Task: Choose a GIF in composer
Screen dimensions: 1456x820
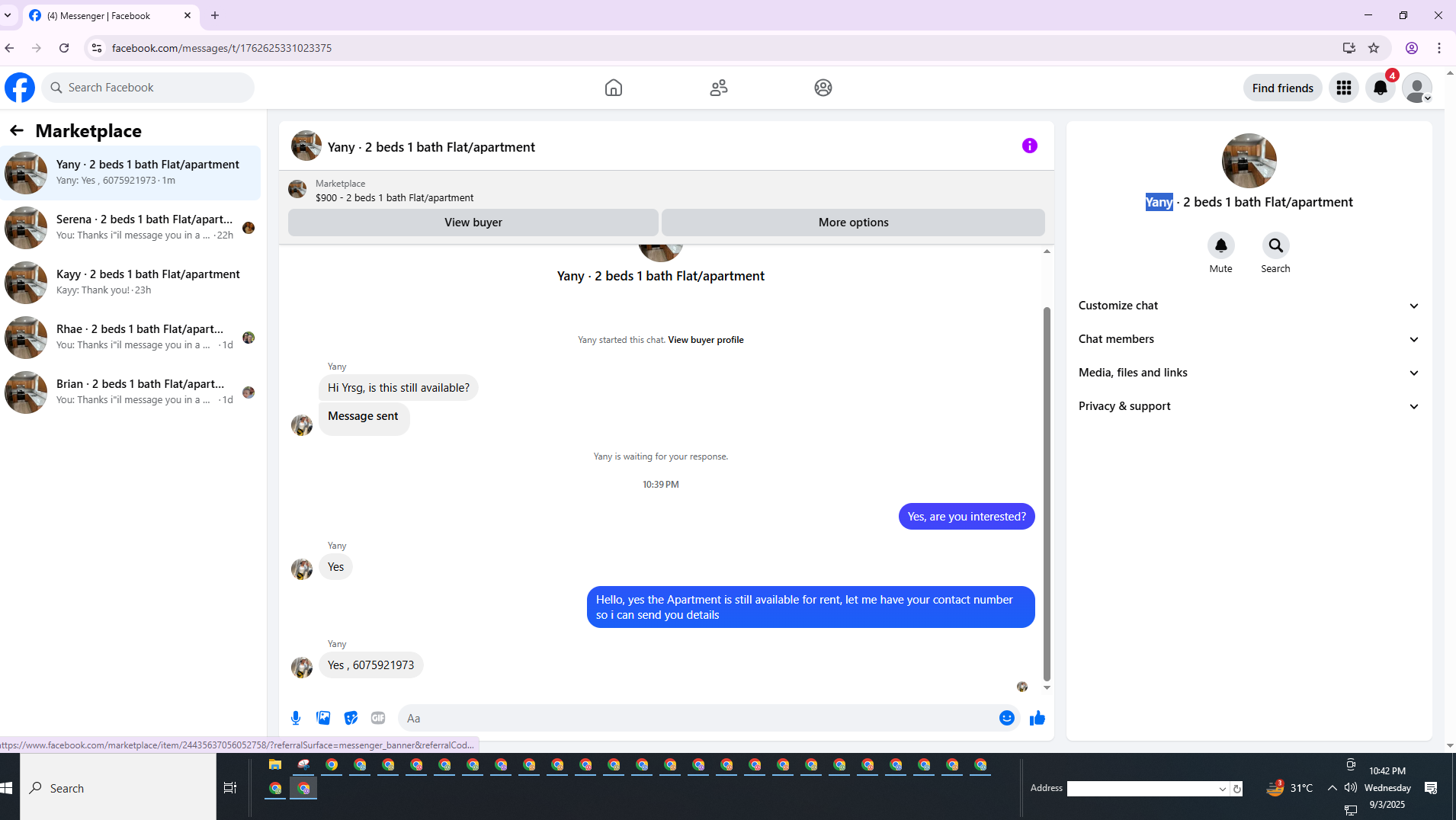Action: coord(378,718)
